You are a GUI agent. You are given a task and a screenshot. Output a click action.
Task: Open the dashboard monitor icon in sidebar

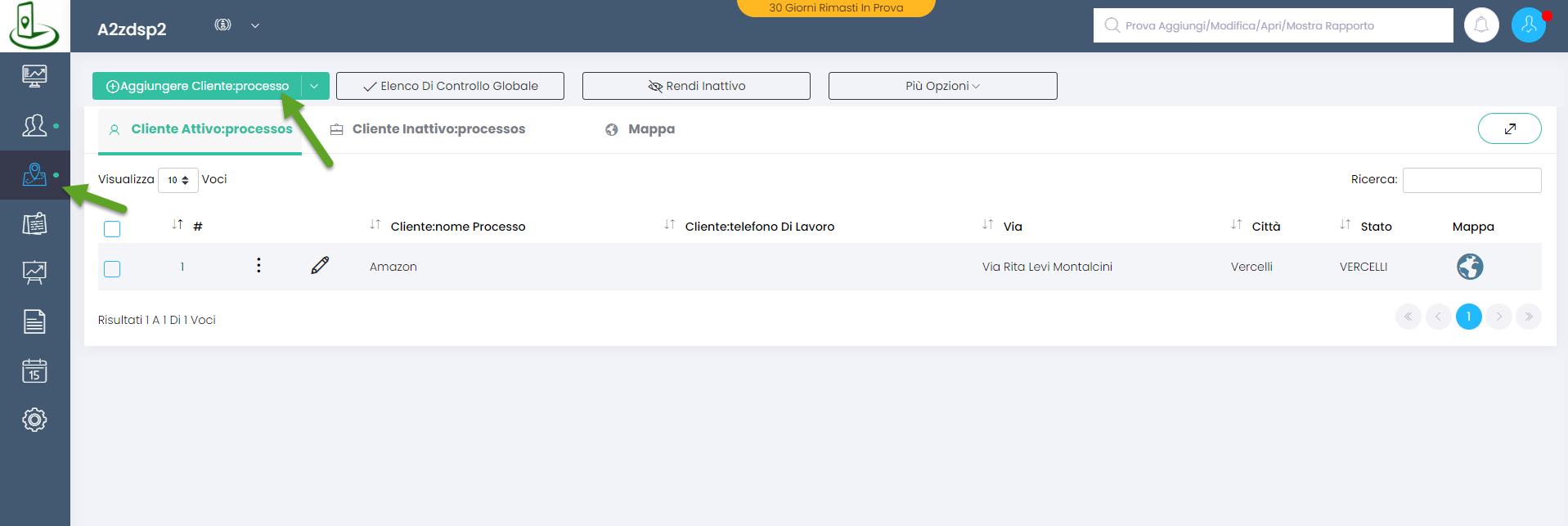(x=34, y=76)
